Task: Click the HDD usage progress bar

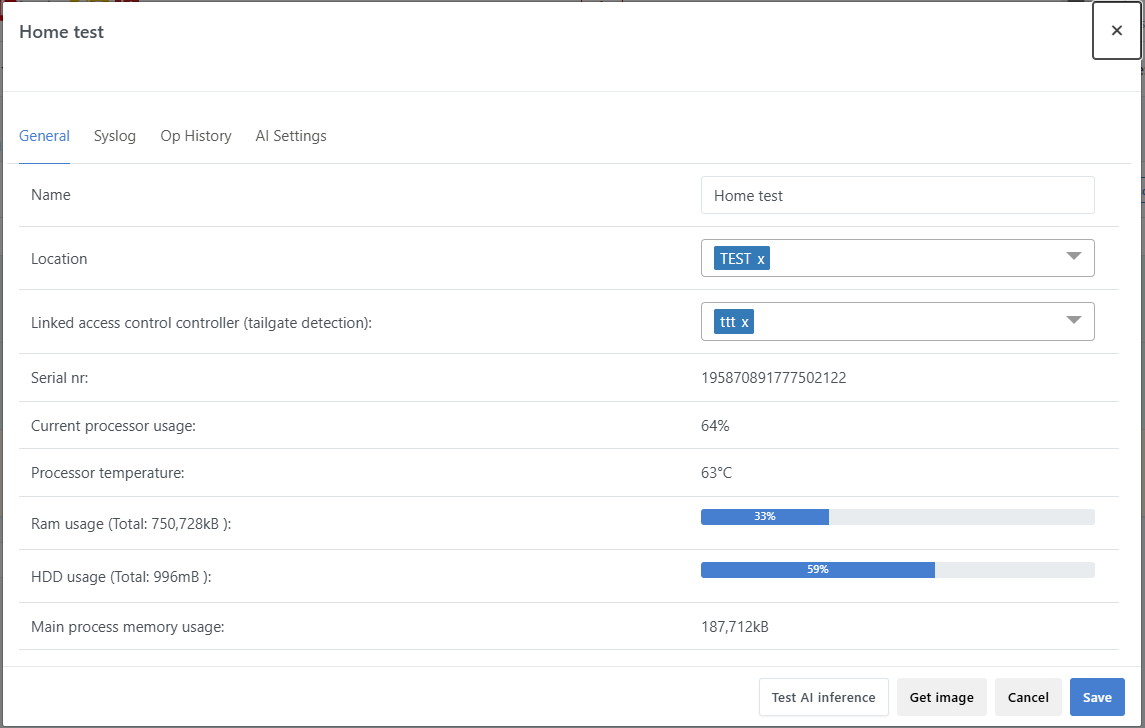Action: click(897, 570)
